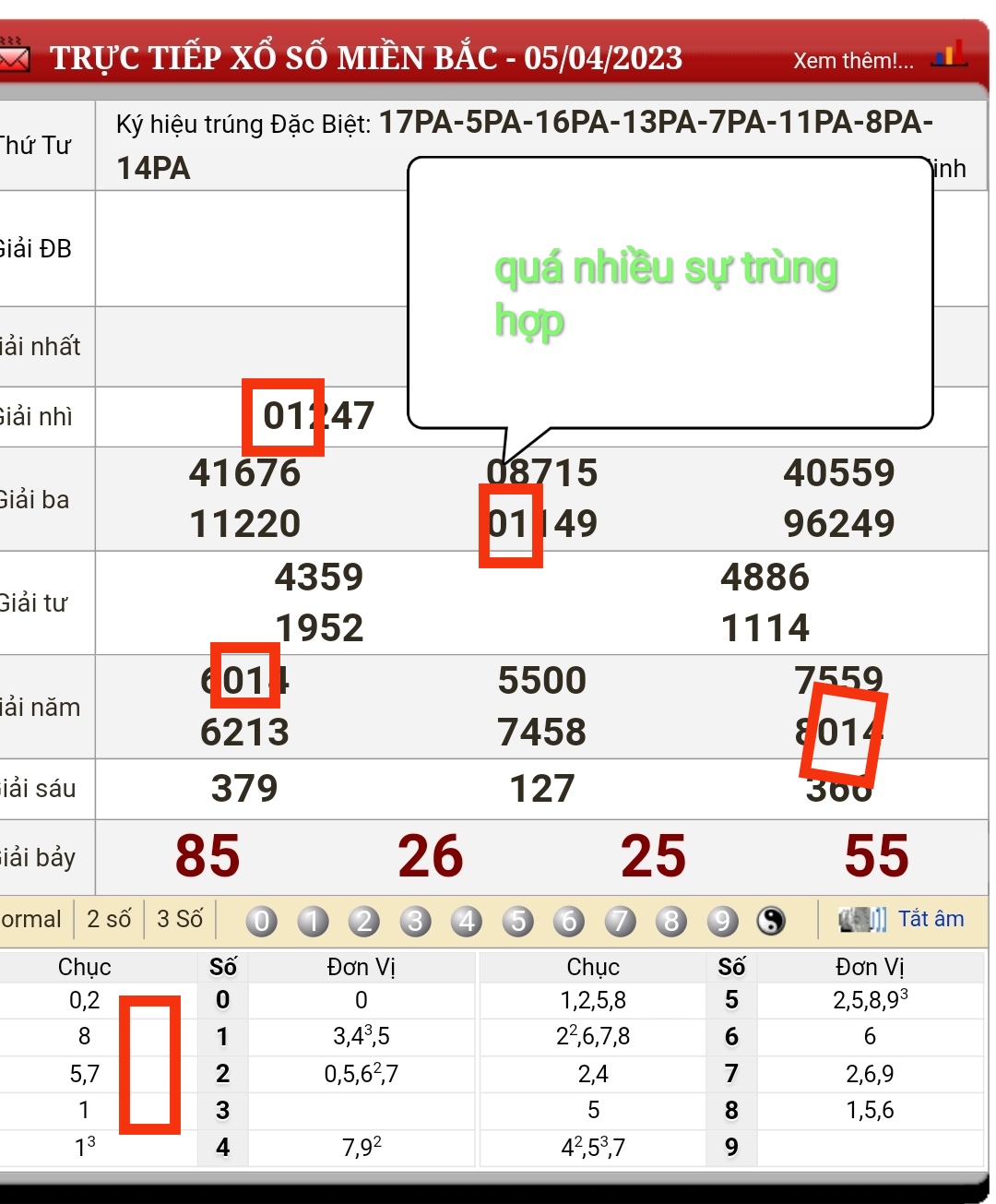Screen dimensions: 996x1204
Task: Switch to the 3 Số view
Action: 180,920
